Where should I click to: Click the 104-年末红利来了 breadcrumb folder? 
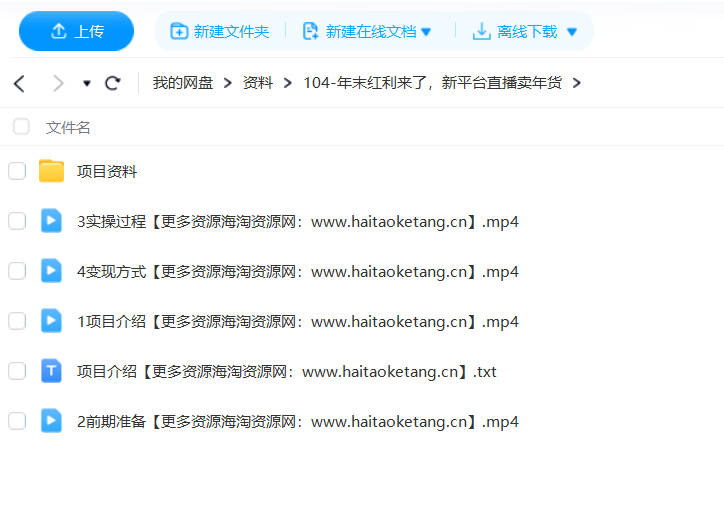[x=432, y=83]
